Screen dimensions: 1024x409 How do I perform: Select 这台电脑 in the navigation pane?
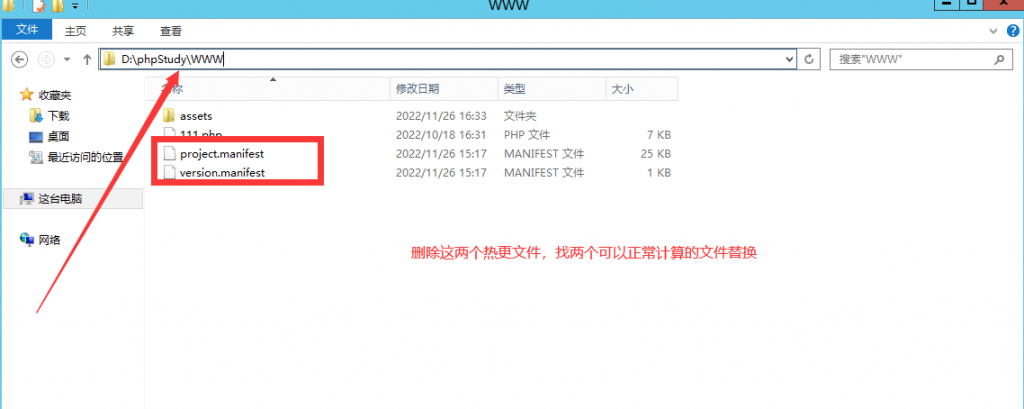pyautogui.click(x=60, y=199)
